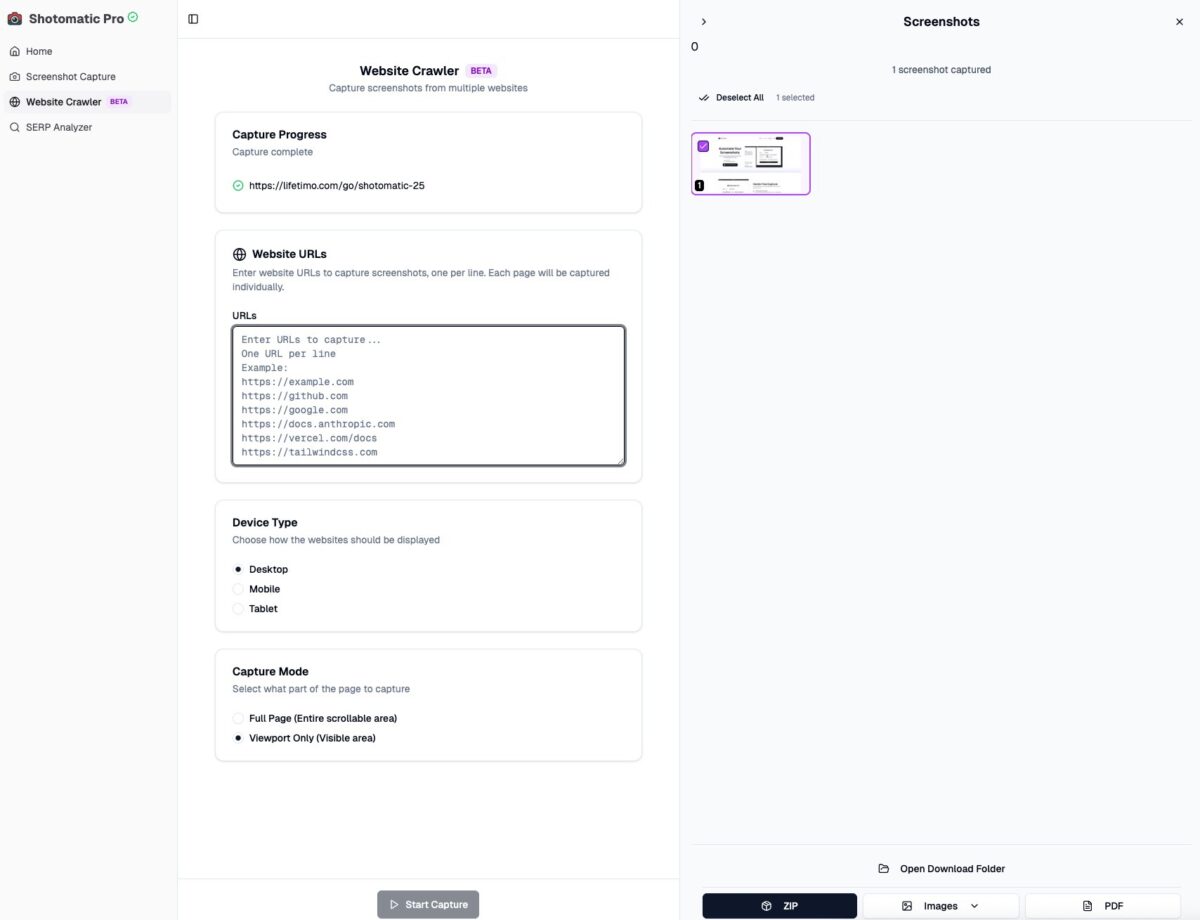This screenshot has width=1200, height=920.
Task: Click the Shotomatic Pro camera logo
Action: tap(14, 18)
